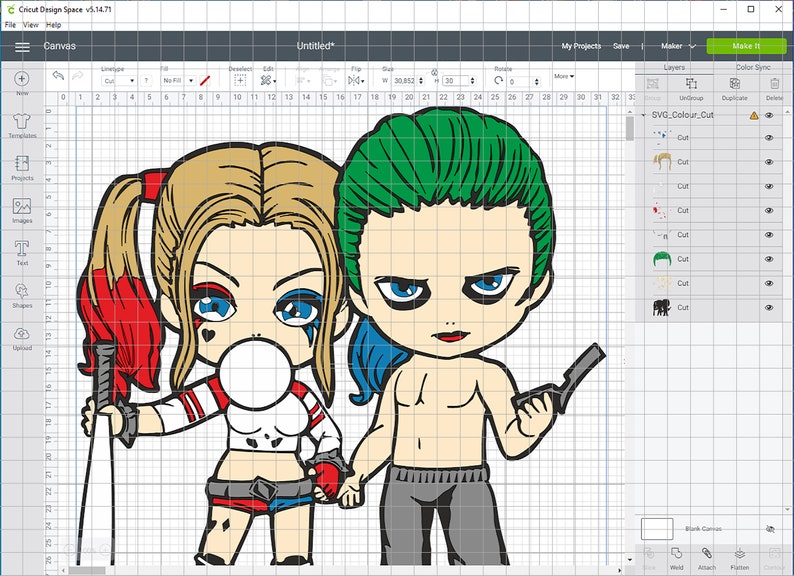Hide the blonde hair Cut layer
Viewport: 794px width, 576px height.
[769, 162]
